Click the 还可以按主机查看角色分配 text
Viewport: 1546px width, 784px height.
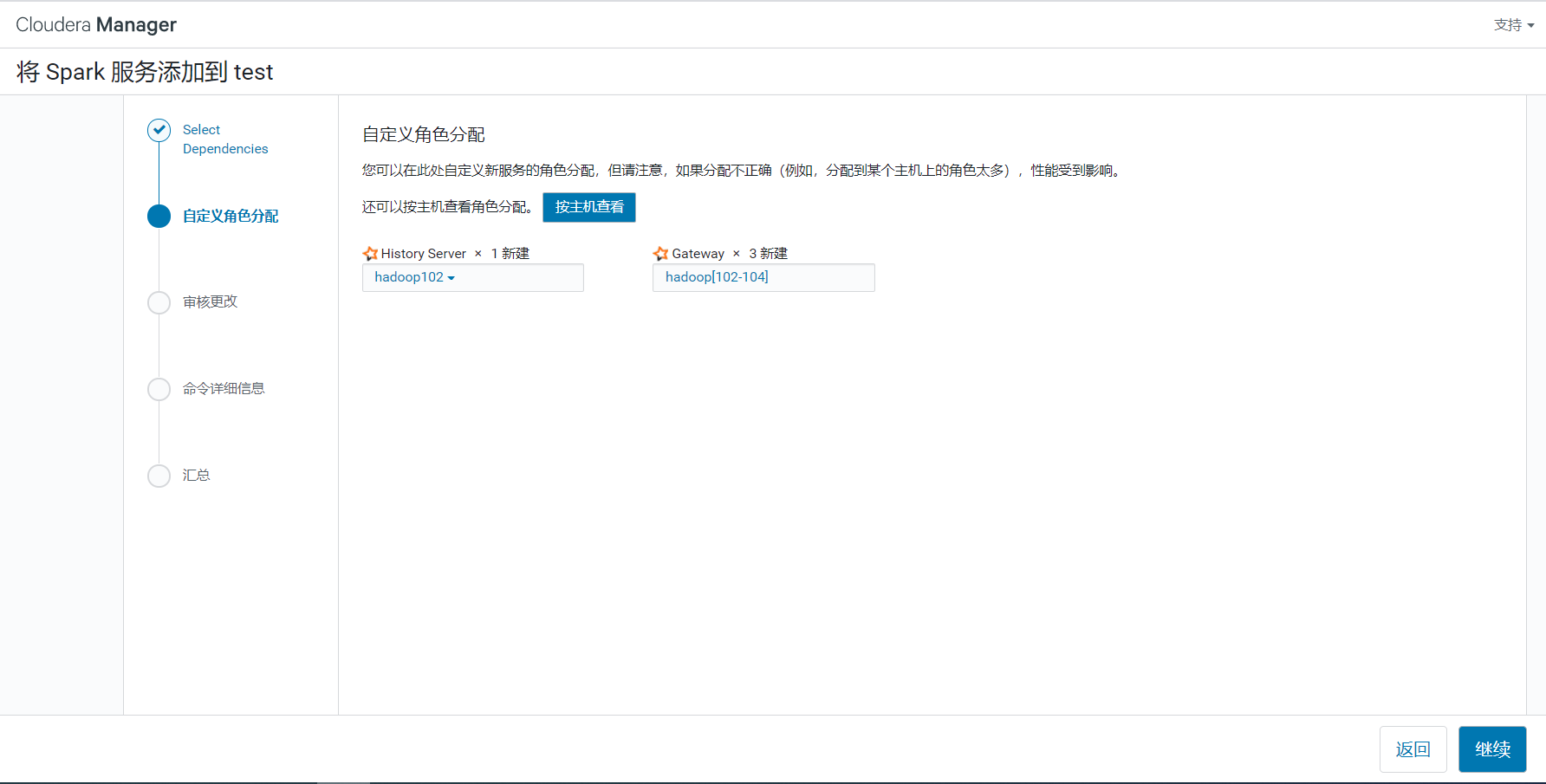pyautogui.click(x=447, y=207)
